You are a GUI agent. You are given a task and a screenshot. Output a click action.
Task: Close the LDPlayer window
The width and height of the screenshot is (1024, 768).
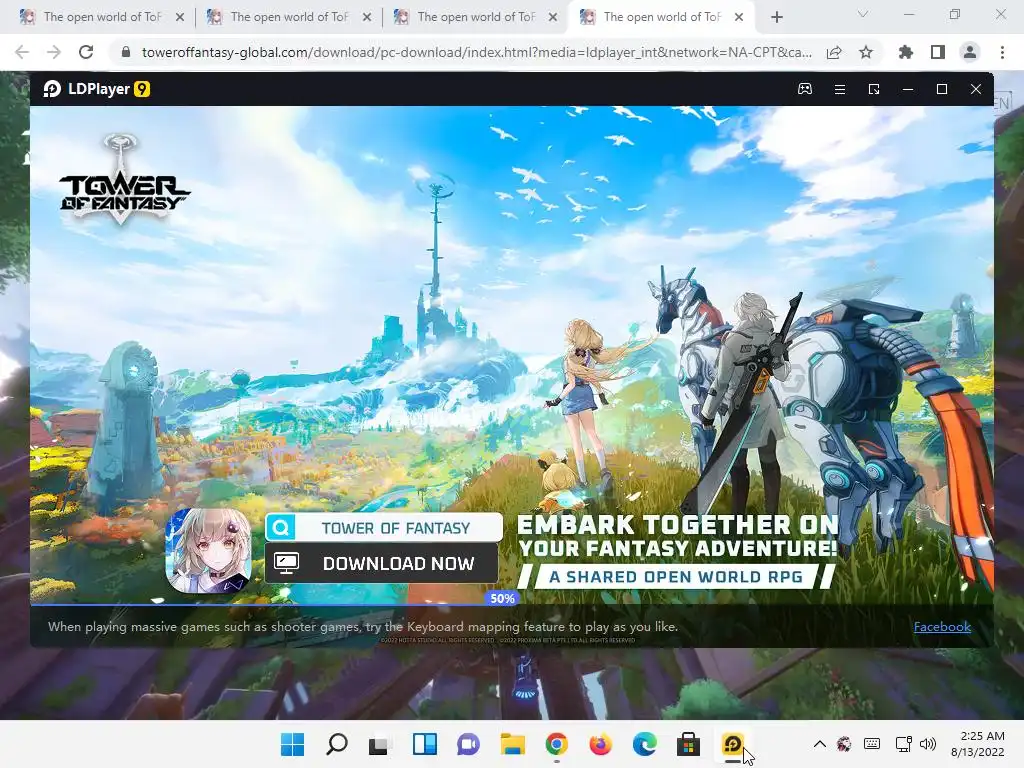point(976,89)
